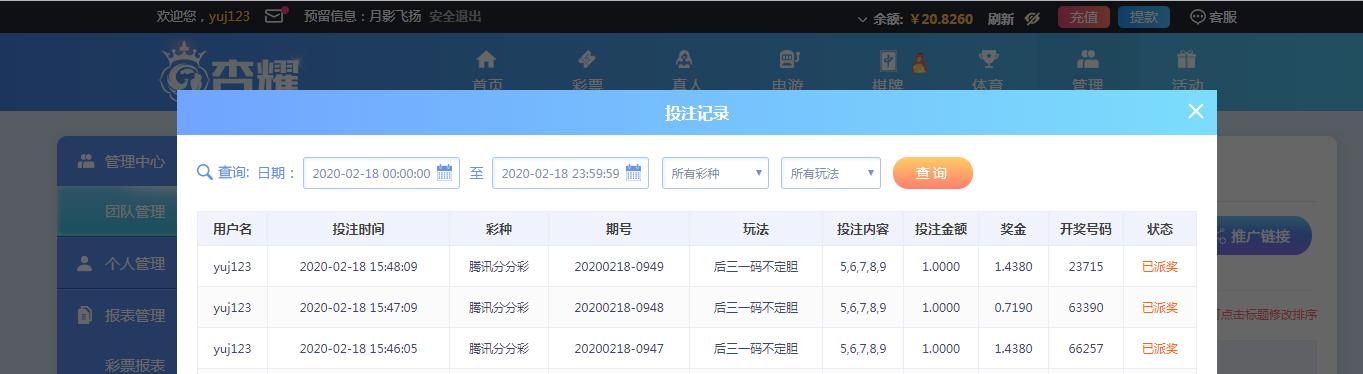Sort by 投注时间 column header
Viewport: 1363px width, 374px height.
(358, 229)
